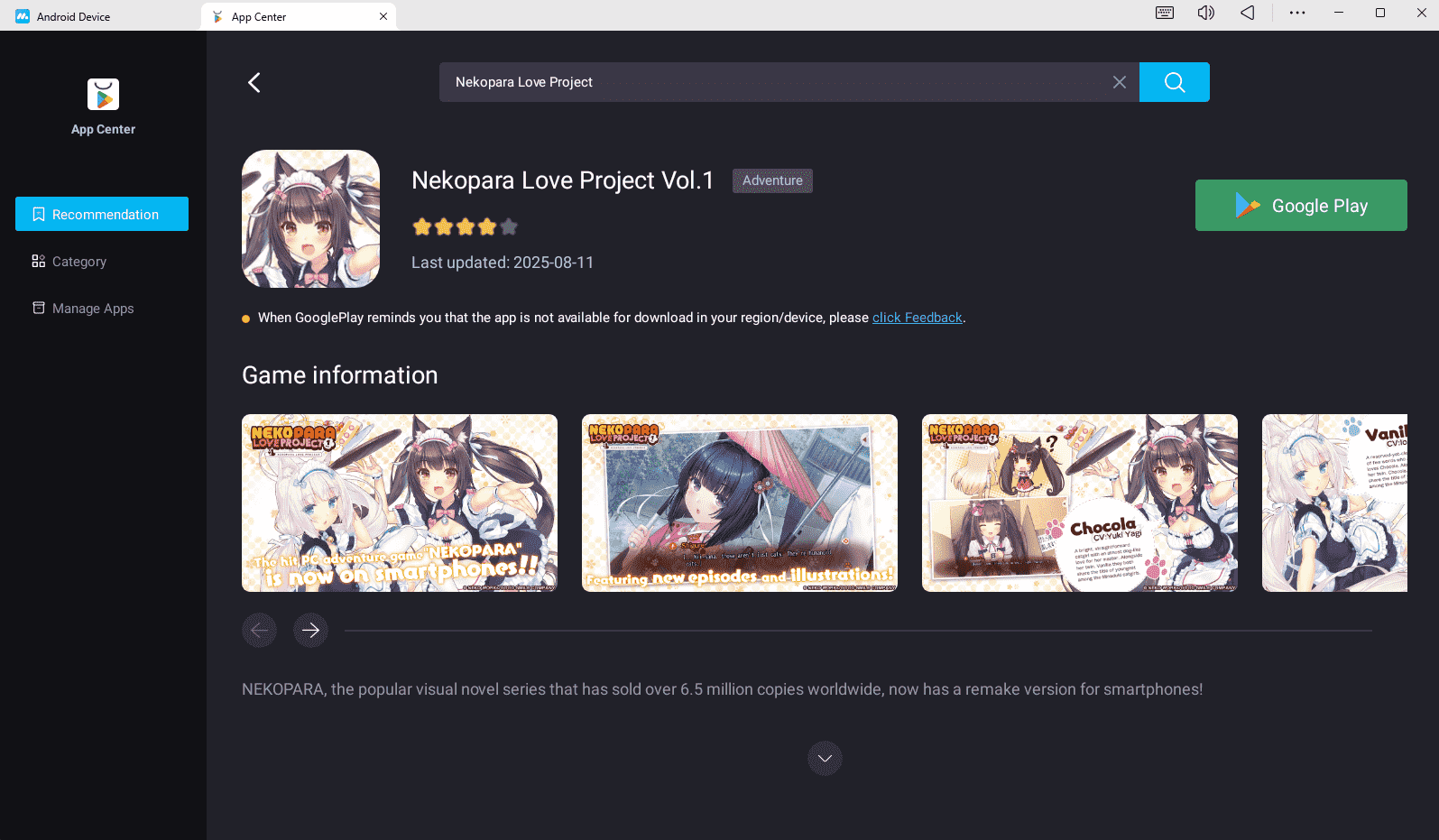Click the green Google Play button
Image resolution: width=1439 pixels, height=840 pixels.
1301,205
